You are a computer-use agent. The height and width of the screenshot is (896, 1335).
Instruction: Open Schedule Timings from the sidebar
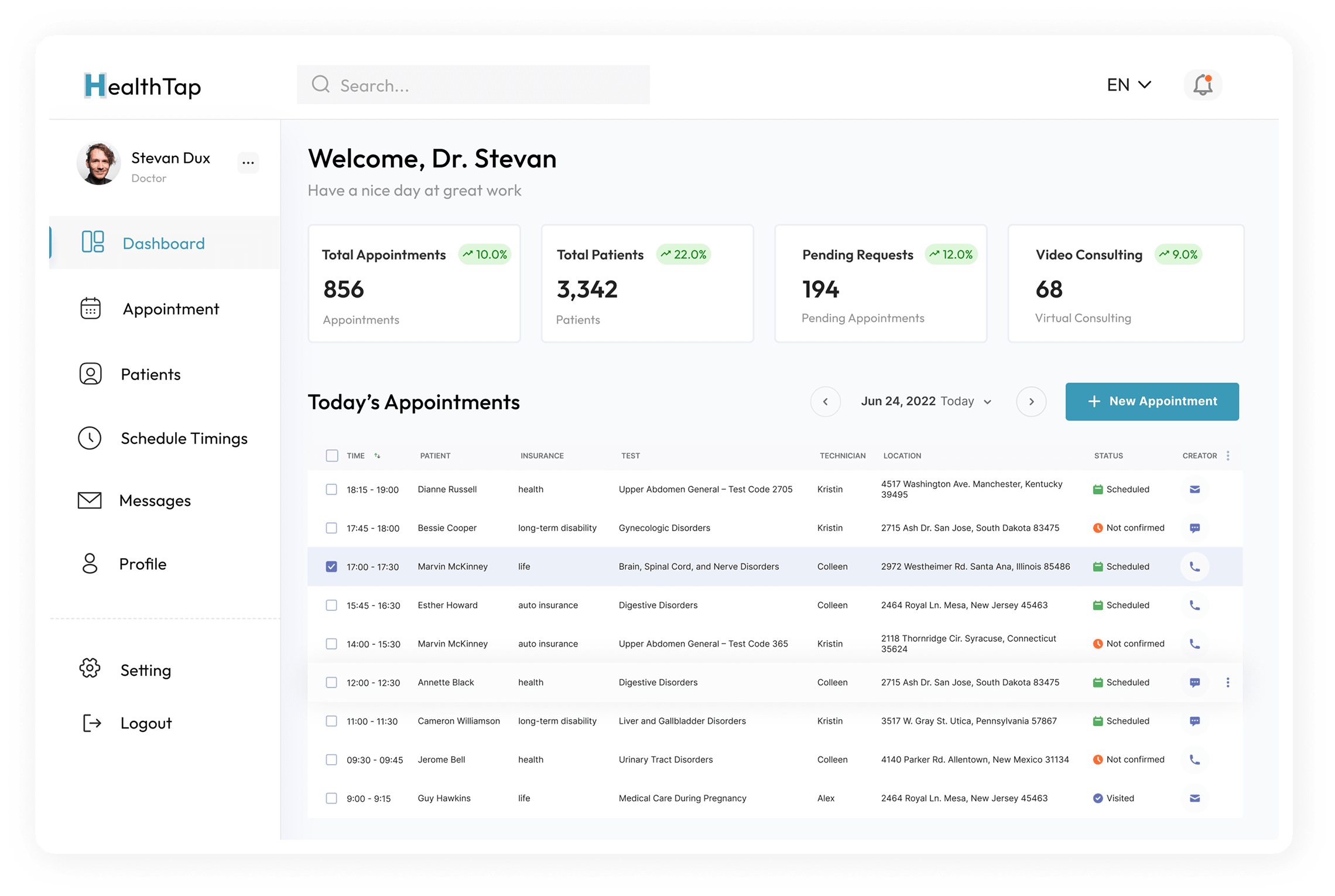pos(184,438)
